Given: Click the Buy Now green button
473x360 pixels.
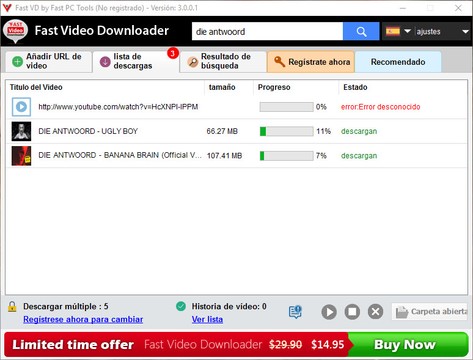Looking at the screenshot, I should pos(408,344).
